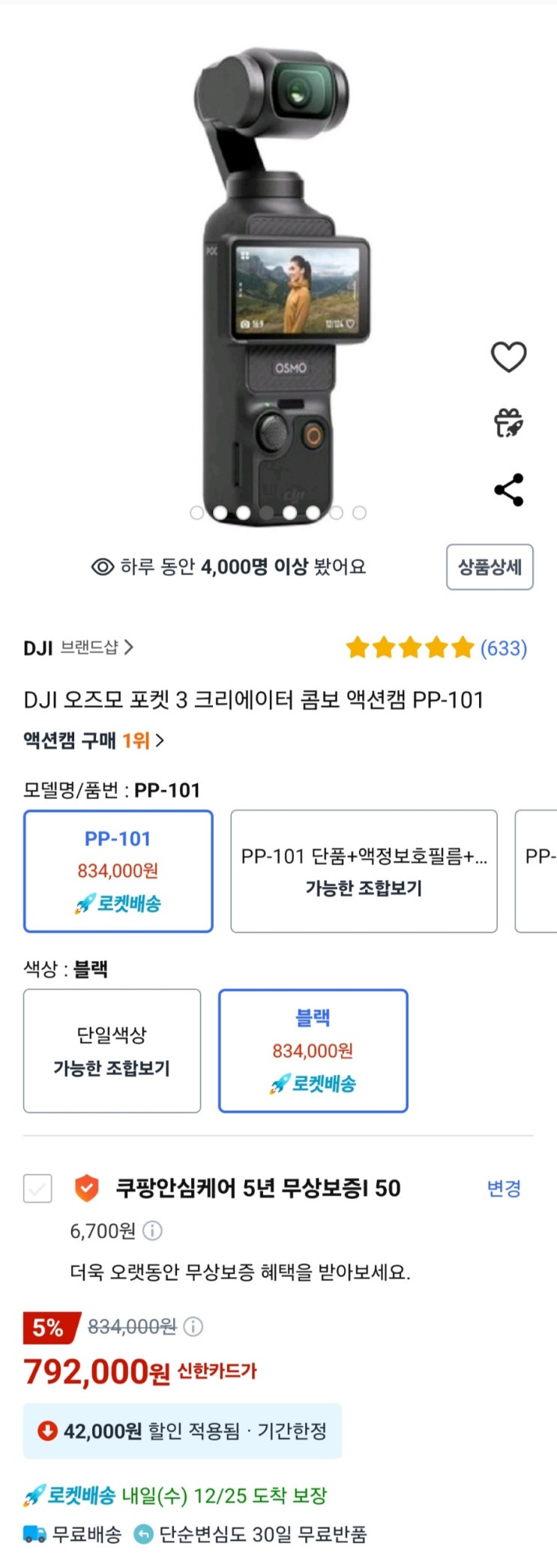Tap the share icon

(508, 490)
